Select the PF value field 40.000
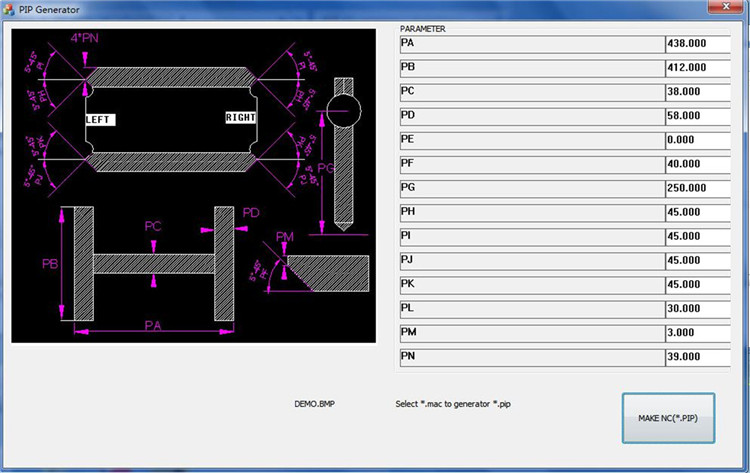Image resolution: width=750 pixels, height=473 pixels. coord(697,164)
